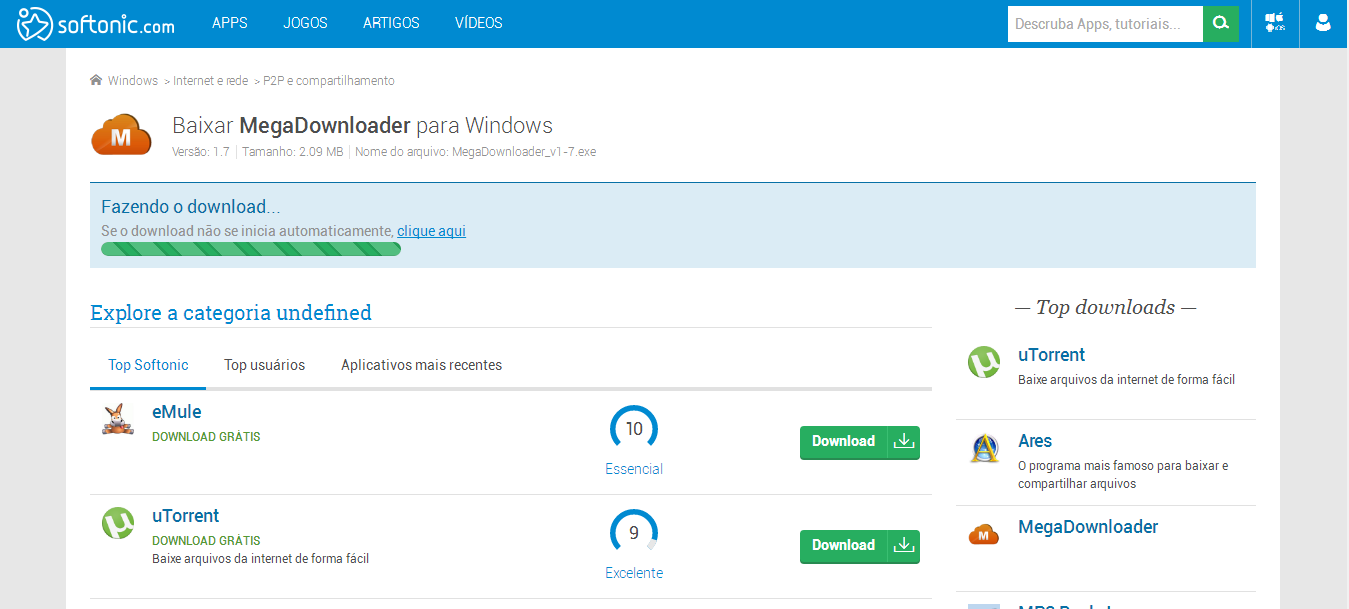This screenshot has height=609, width=1349.
Task: Click the green search magnifier button
Action: pyautogui.click(x=1221, y=23)
